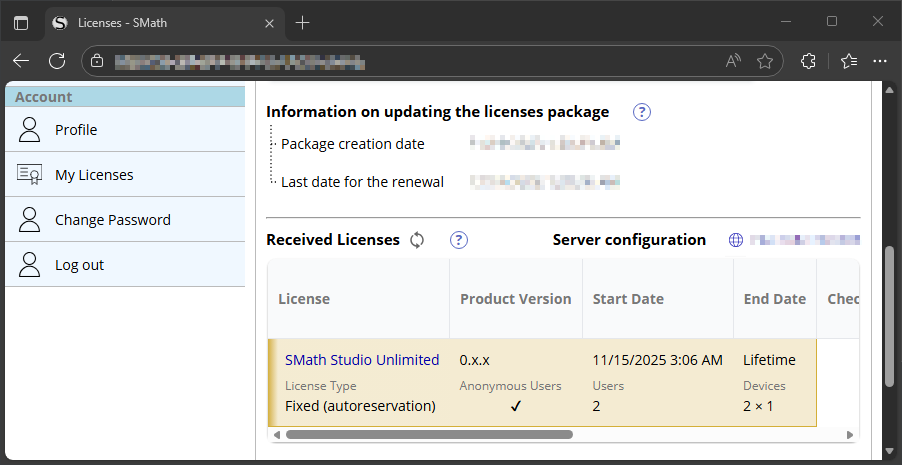The image size is (902, 465).
Task: Click the End Date column header
Action: pyautogui.click(x=774, y=299)
